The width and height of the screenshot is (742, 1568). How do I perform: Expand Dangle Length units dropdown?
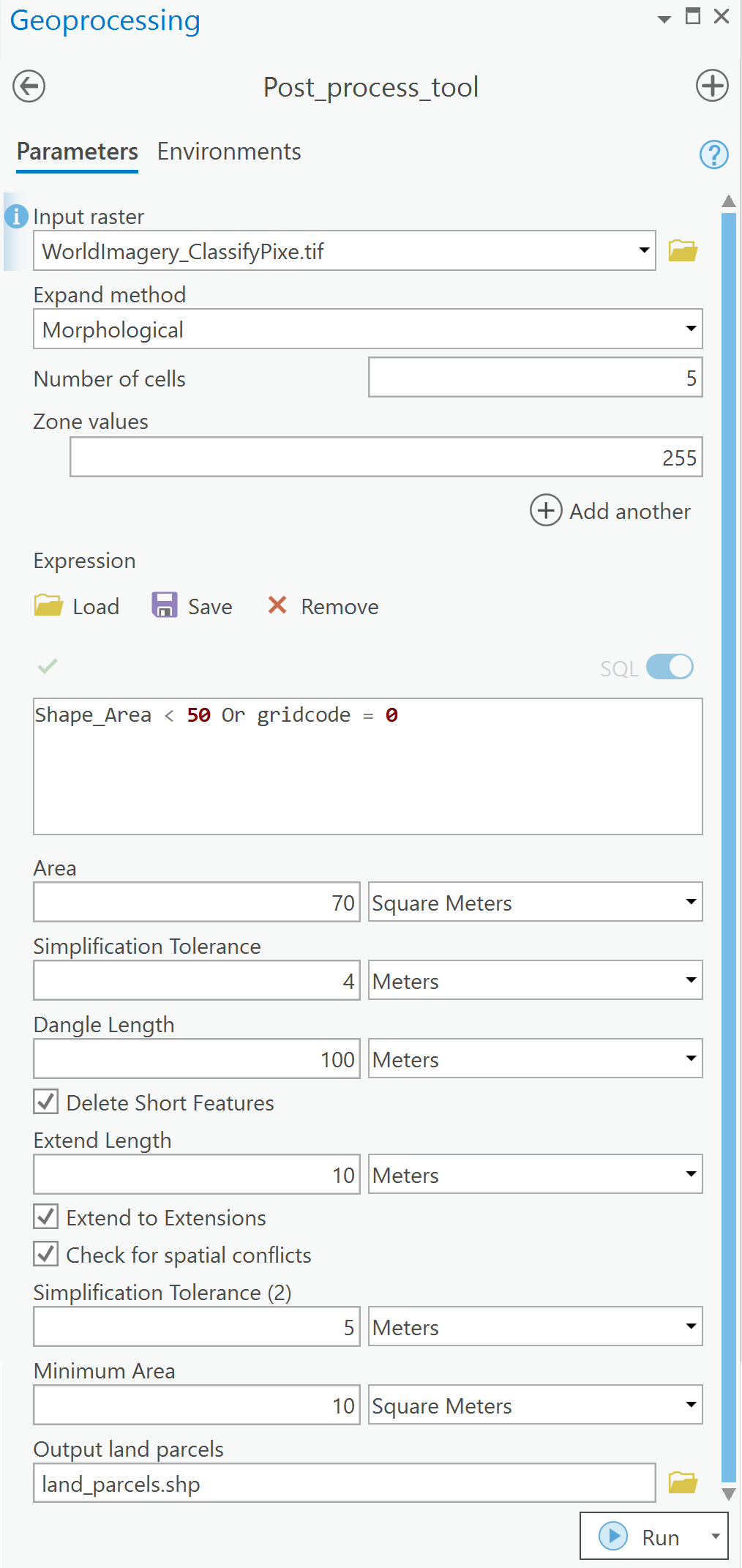(x=534, y=1059)
